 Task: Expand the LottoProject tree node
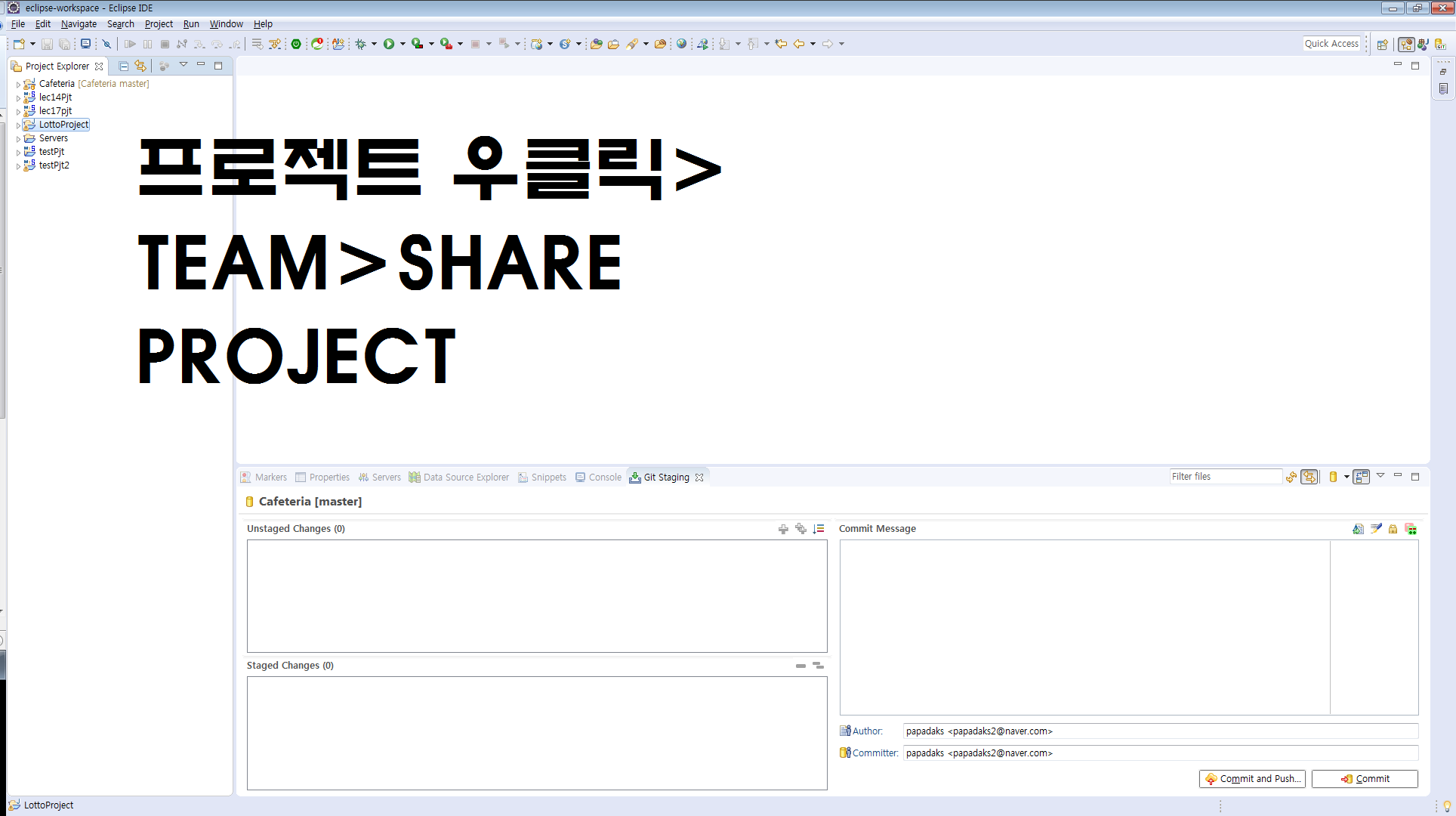click(x=18, y=125)
